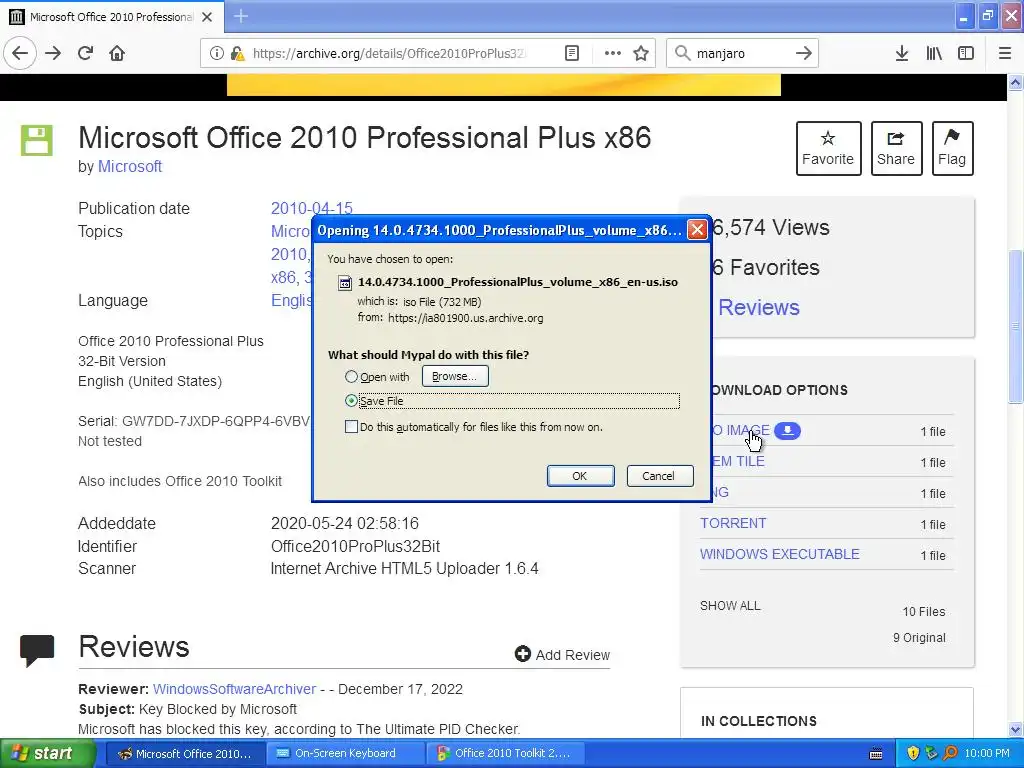Open WINDOWS EXECUTABLE download option

tap(780, 554)
